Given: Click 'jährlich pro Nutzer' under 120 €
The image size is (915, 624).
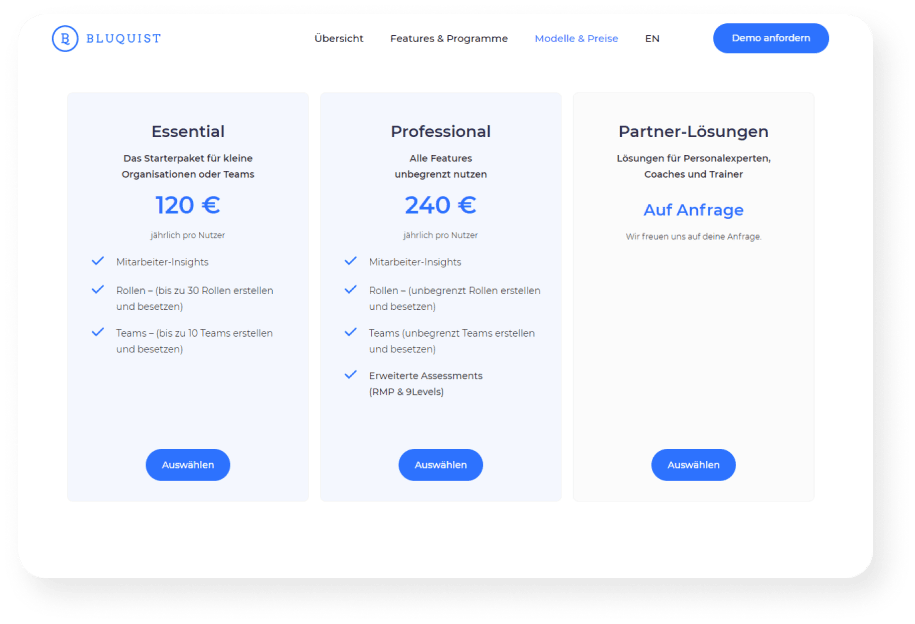Looking at the screenshot, I should 187,235.
